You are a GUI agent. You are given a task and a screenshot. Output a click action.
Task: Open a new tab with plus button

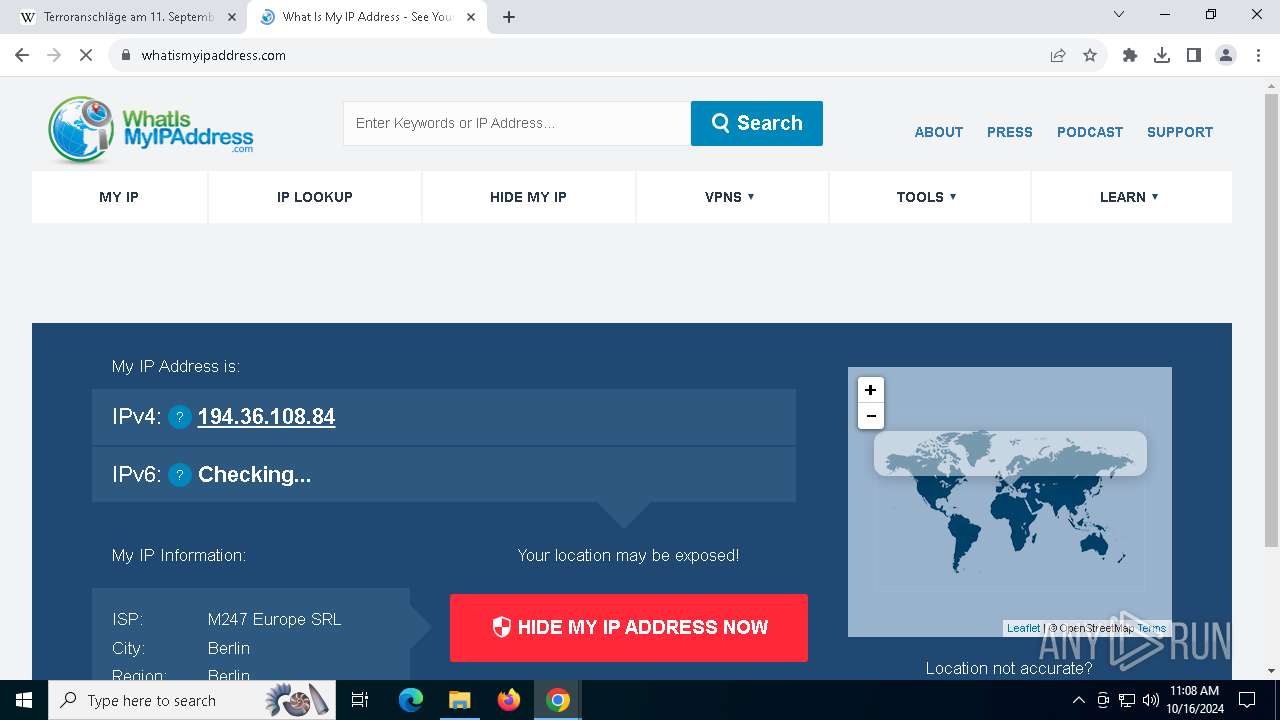pos(509,17)
